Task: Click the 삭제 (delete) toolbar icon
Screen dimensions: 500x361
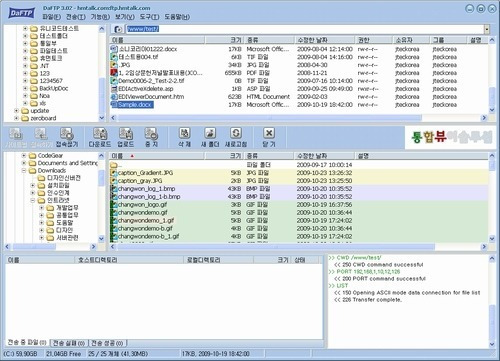Action: (x=184, y=133)
